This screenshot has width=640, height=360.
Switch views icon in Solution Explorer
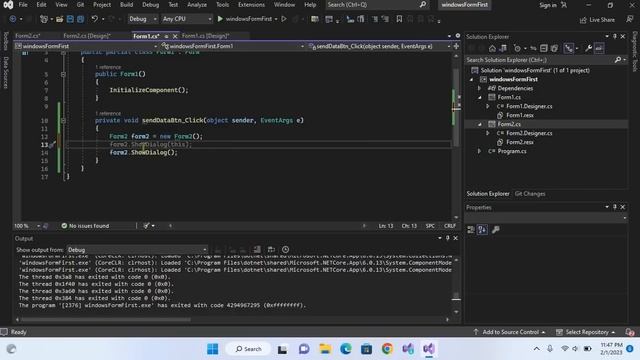point(503,49)
